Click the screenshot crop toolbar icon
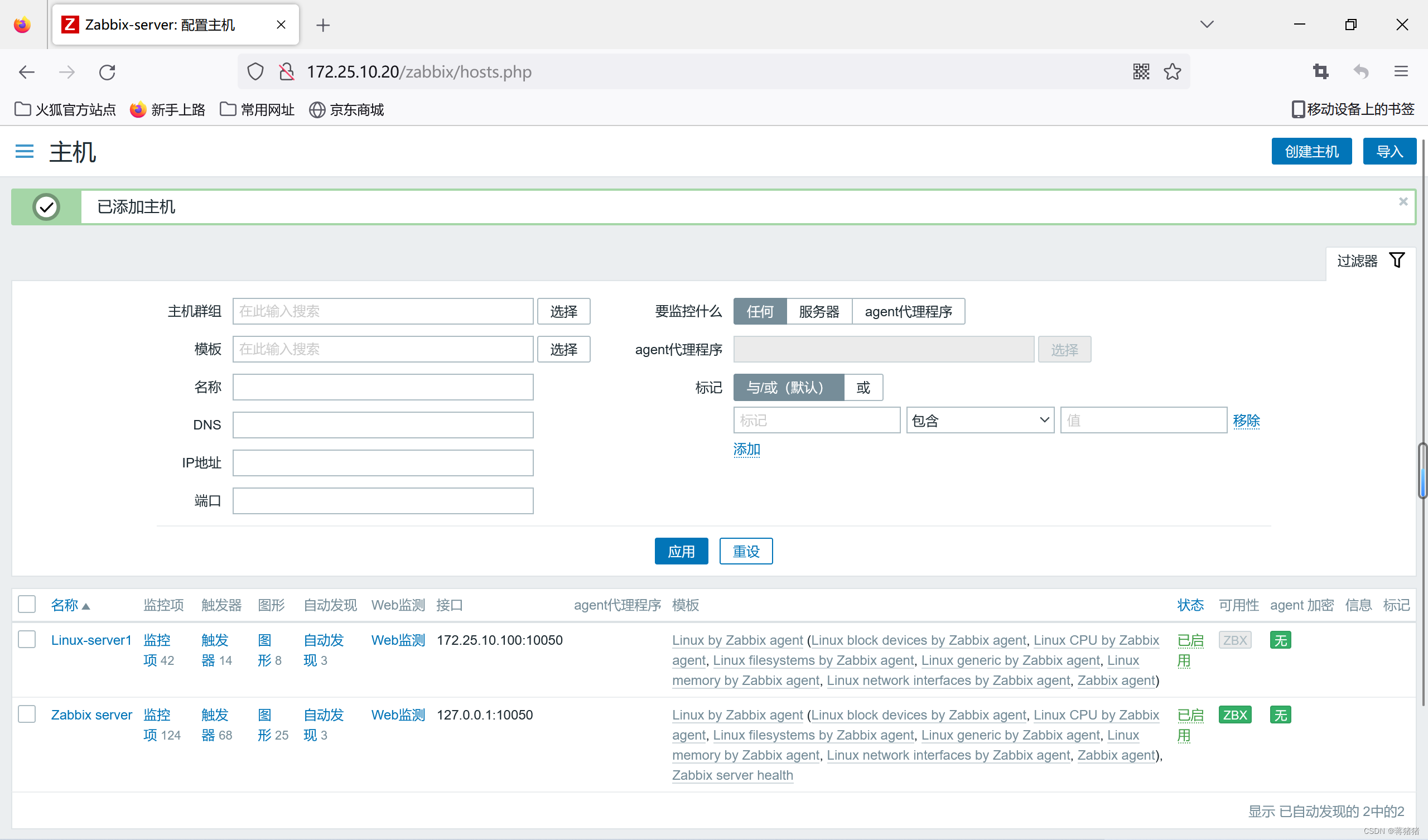 coord(1321,72)
